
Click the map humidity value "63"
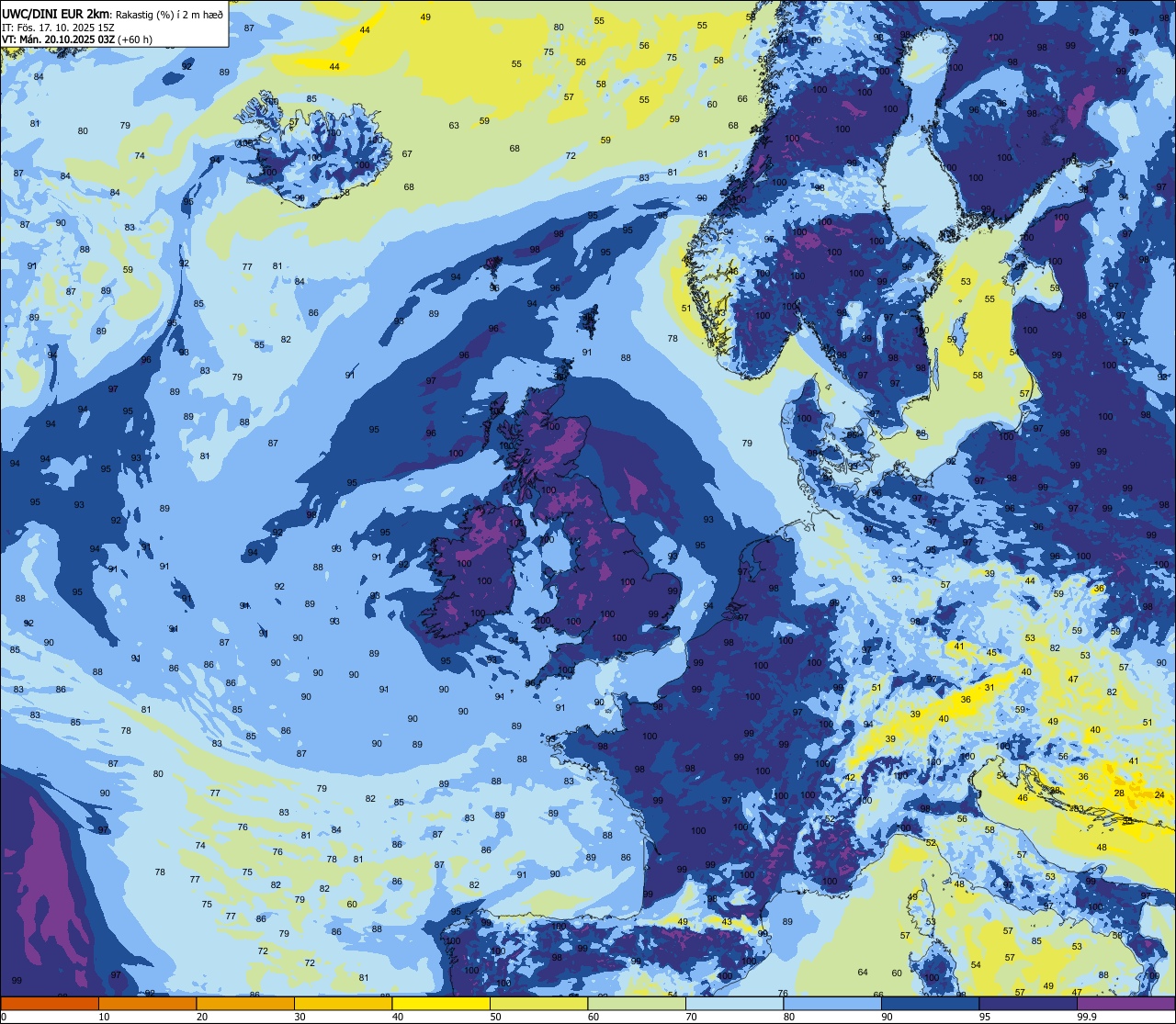click(454, 126)
